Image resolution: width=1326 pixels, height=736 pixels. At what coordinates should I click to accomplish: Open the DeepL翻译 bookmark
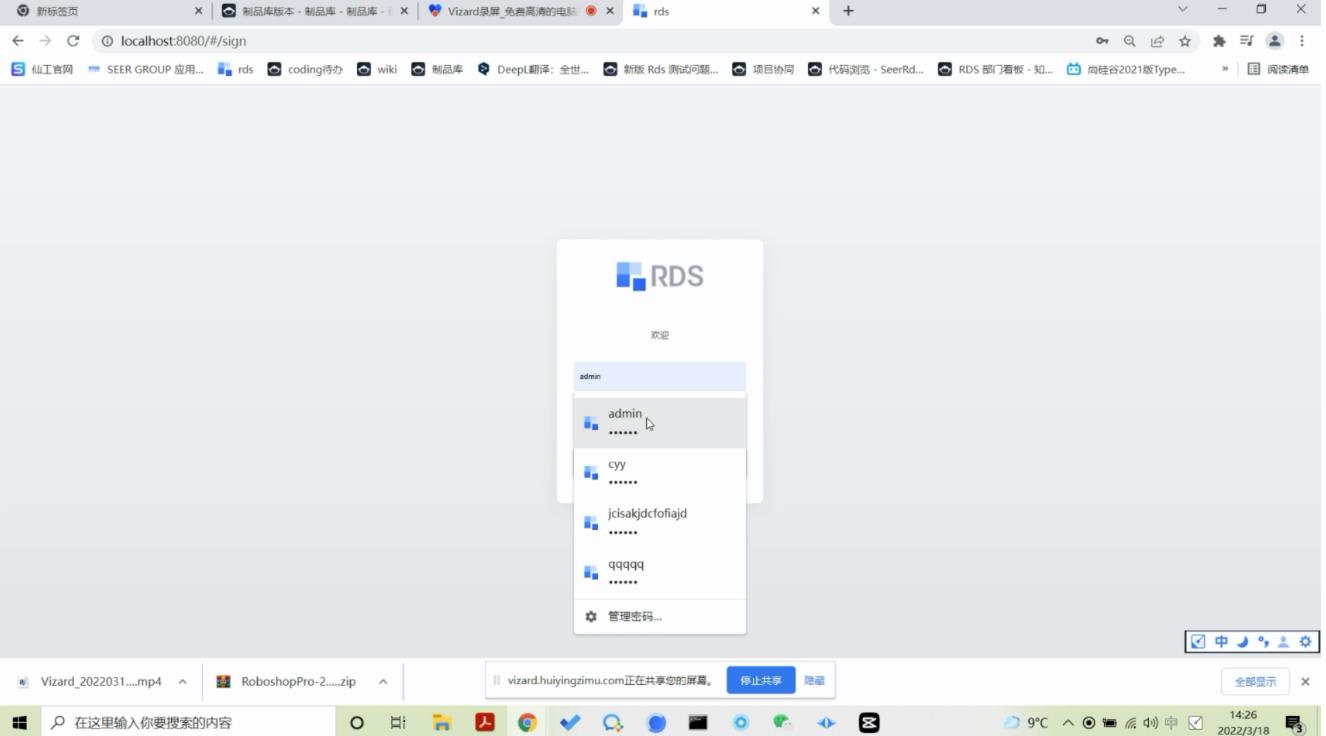[533, 69]
